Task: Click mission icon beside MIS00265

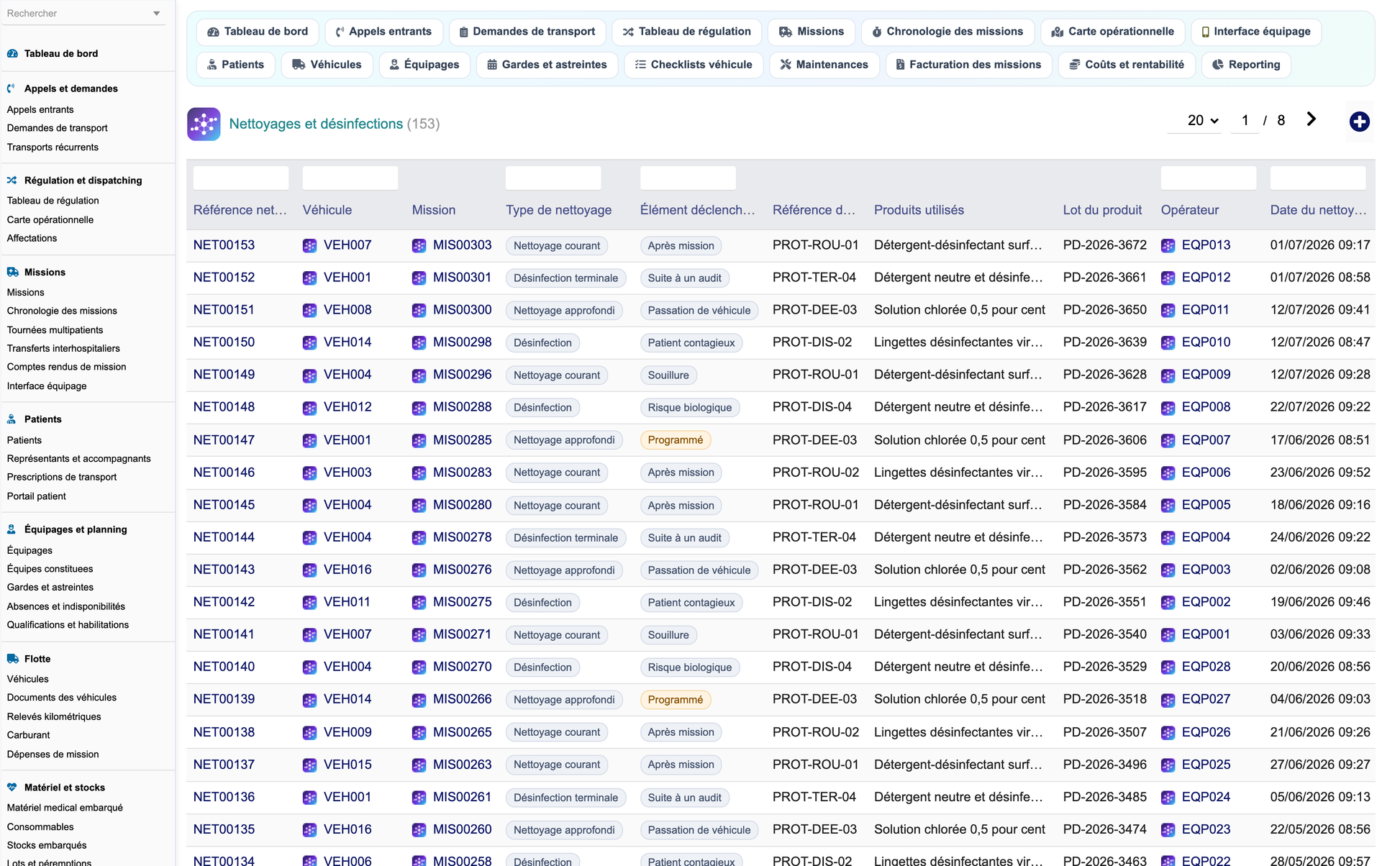Action: pyautogui.click(x=419, y=732)
